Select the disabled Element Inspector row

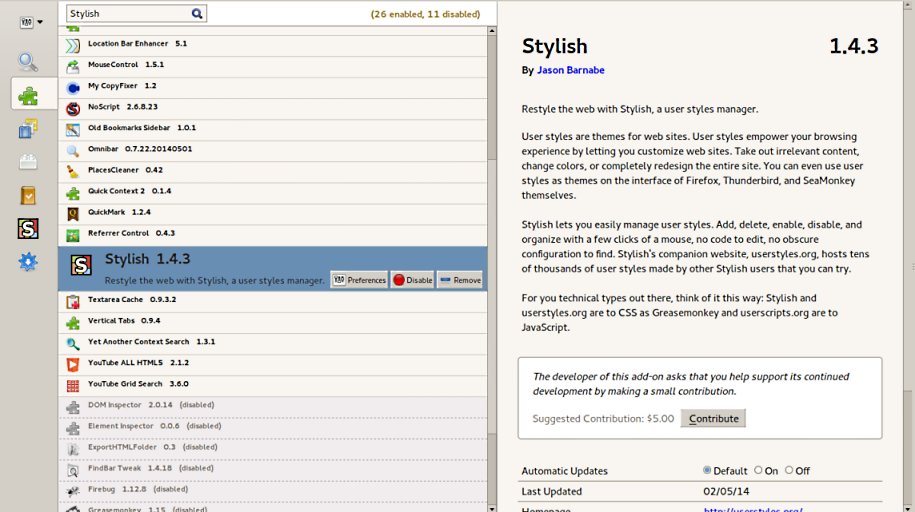coord(273,427)
